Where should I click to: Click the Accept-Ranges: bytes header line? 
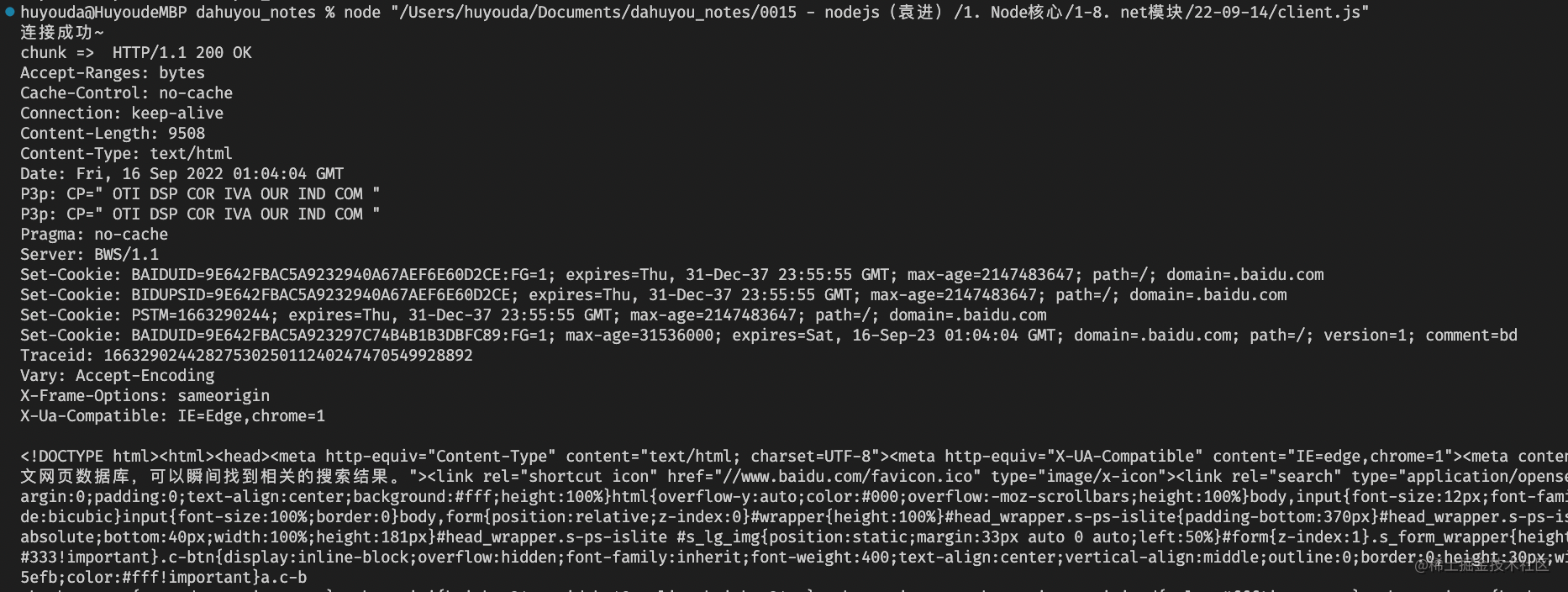point(113,73)
